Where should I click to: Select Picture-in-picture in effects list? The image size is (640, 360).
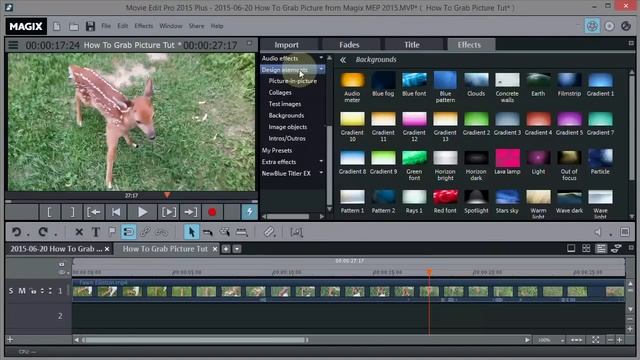pyautogui.click(x=293, y=81)
